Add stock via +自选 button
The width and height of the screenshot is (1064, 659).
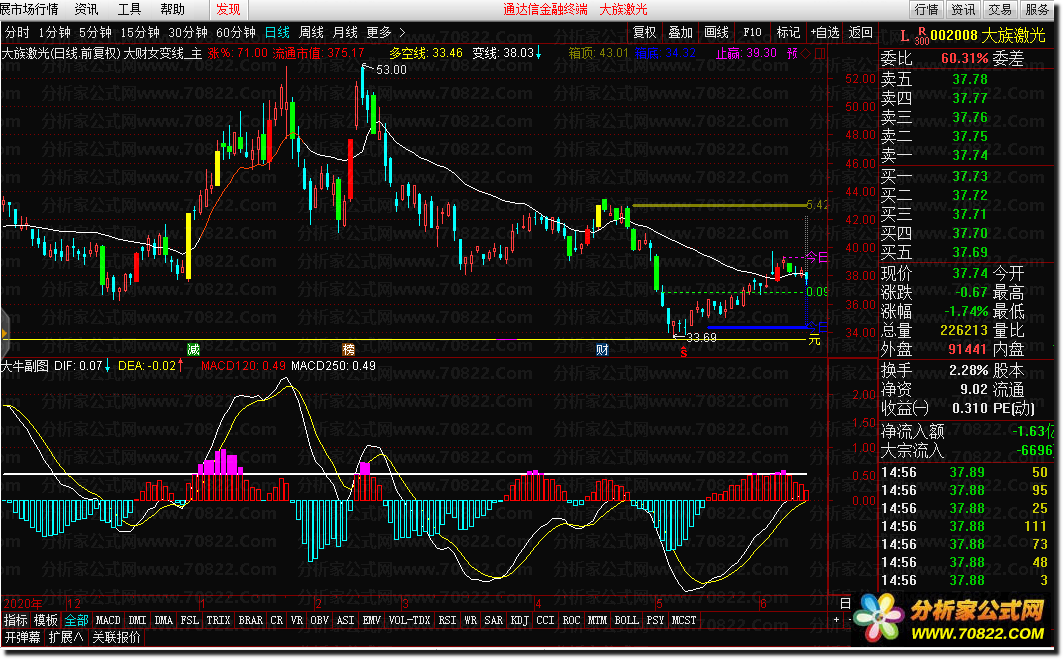tap(824, 32)
